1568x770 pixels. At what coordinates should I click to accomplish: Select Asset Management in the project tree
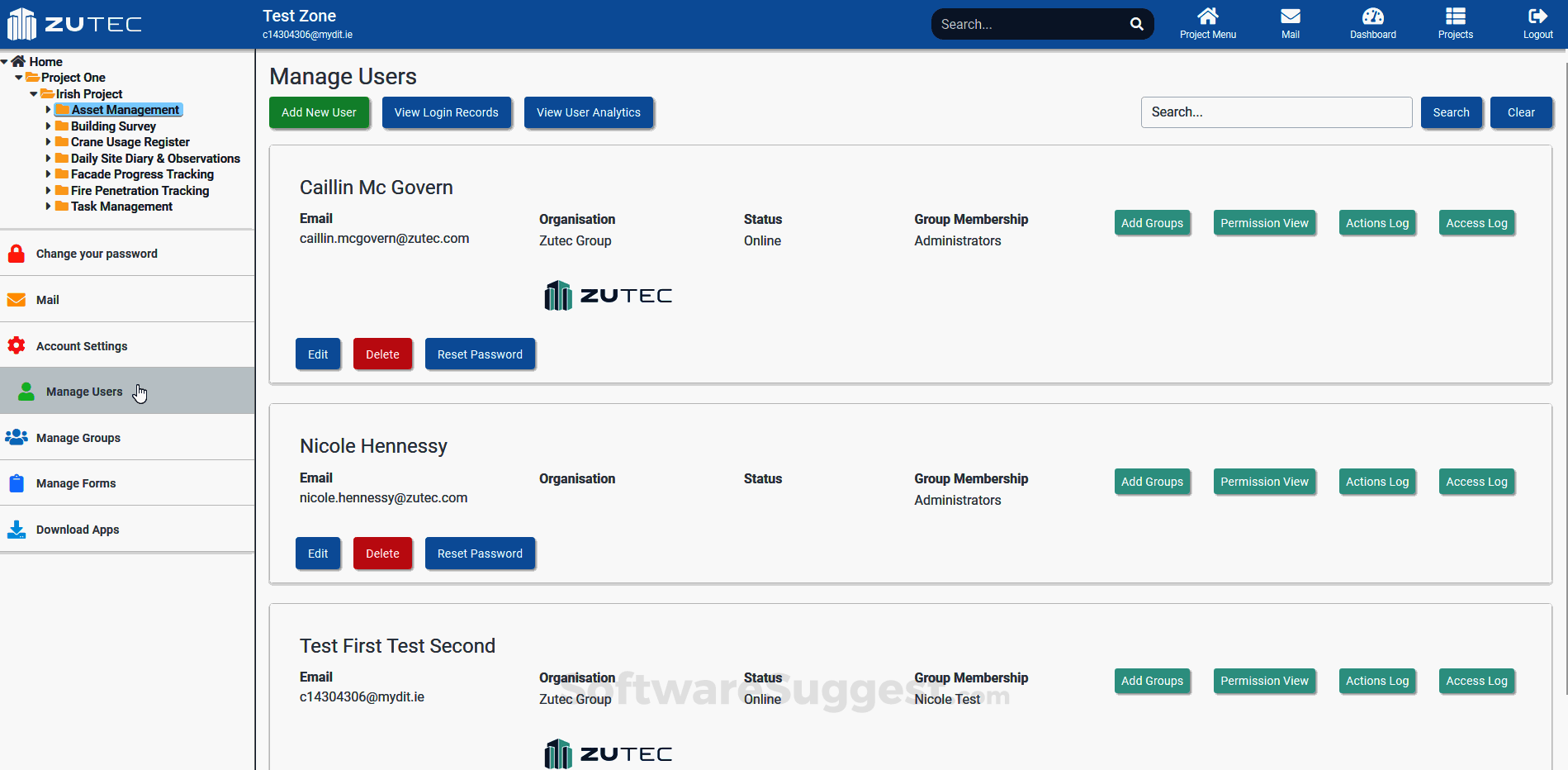tap(122, 109)
